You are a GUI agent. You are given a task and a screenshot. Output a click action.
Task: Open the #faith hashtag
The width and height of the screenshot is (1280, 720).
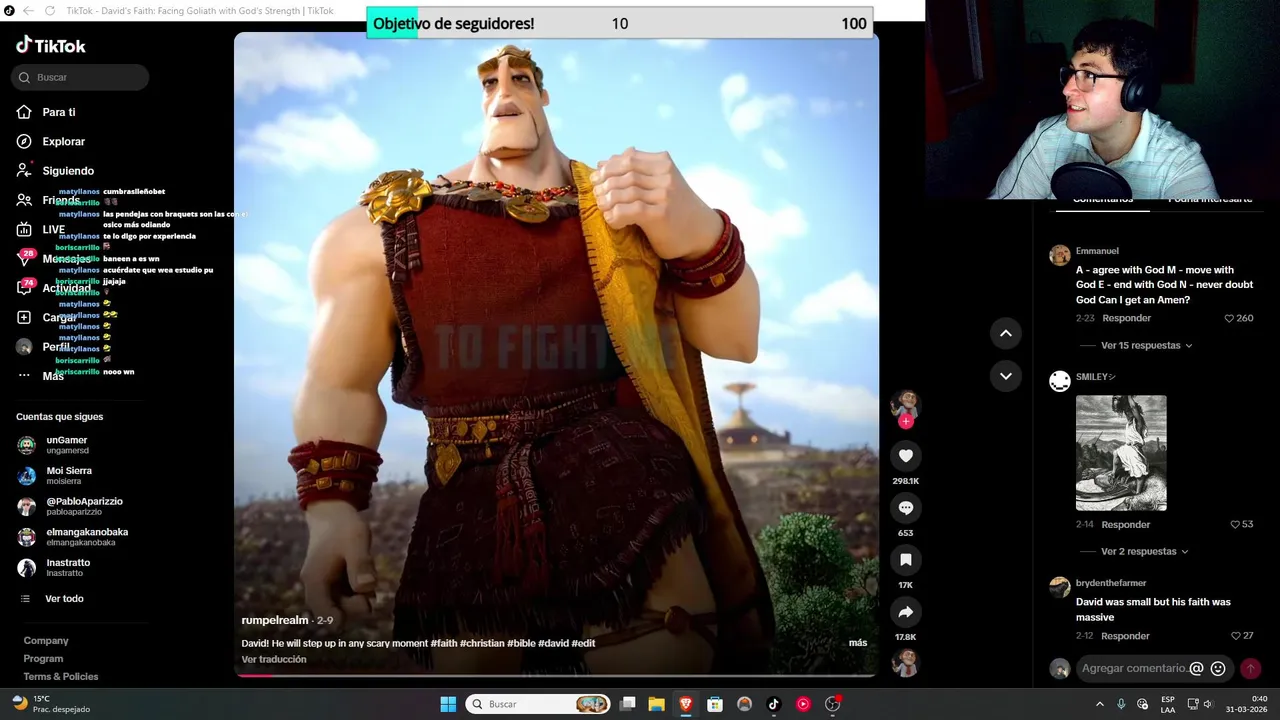click(443, 643)
